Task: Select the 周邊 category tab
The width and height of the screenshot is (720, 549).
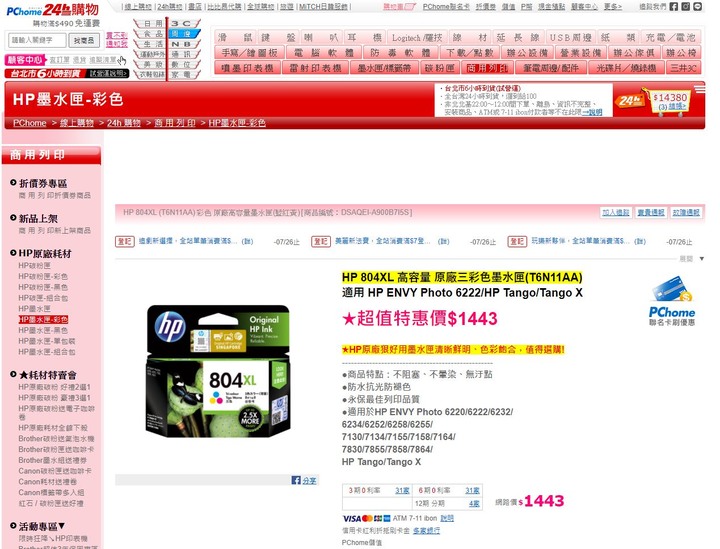Action: coord(182,34)
